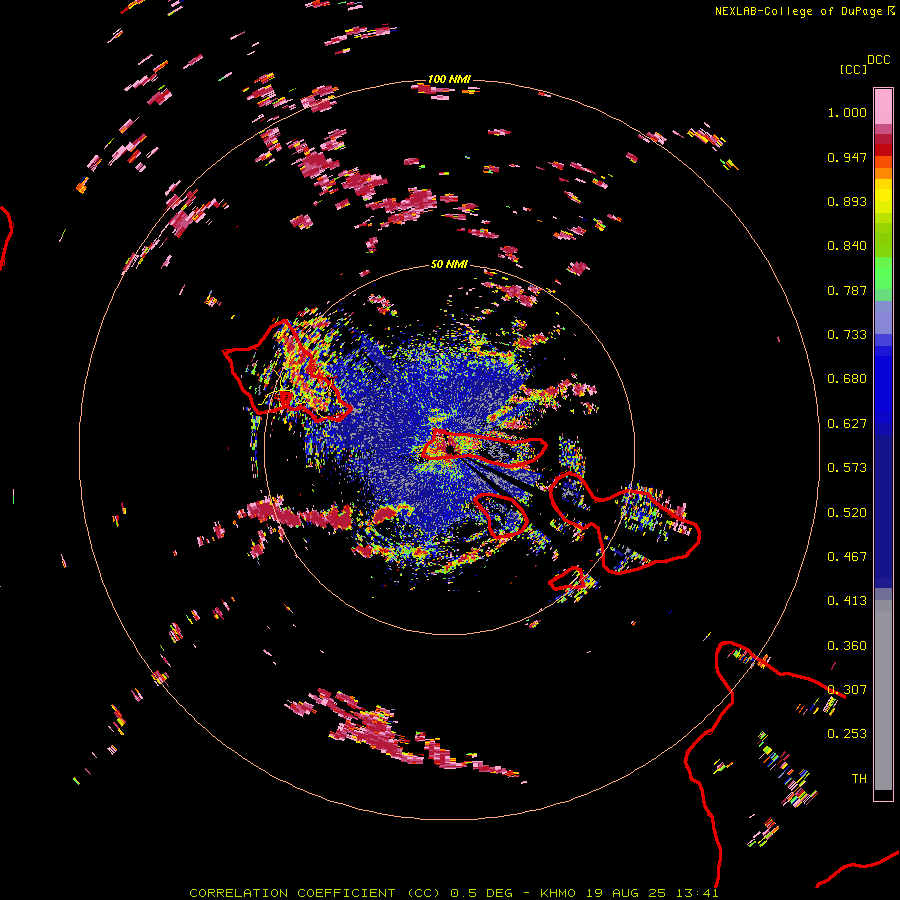Click the gray lower segment of color bar

883,695
